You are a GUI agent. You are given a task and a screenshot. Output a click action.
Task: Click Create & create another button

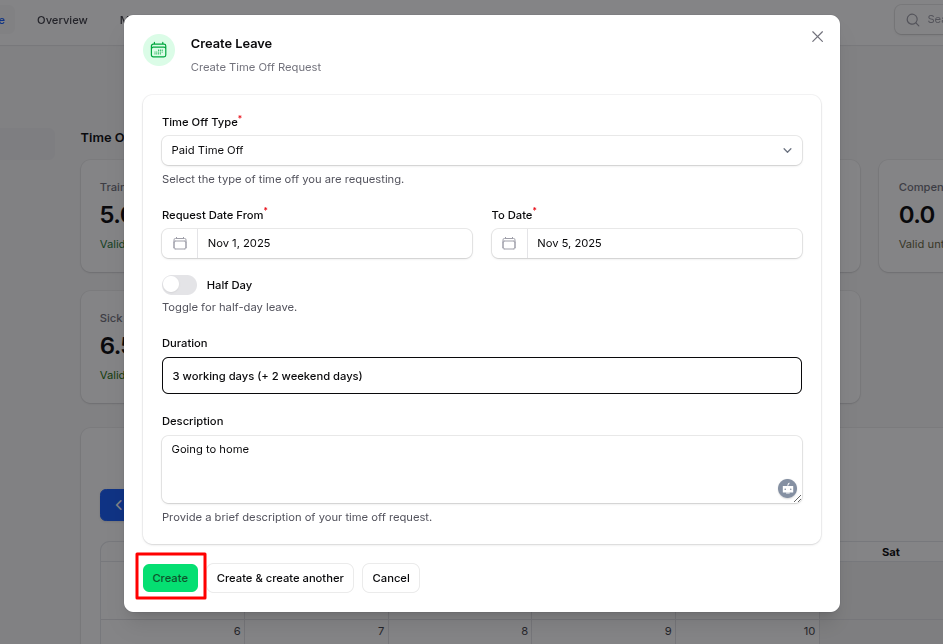click(x=280, y=578)
